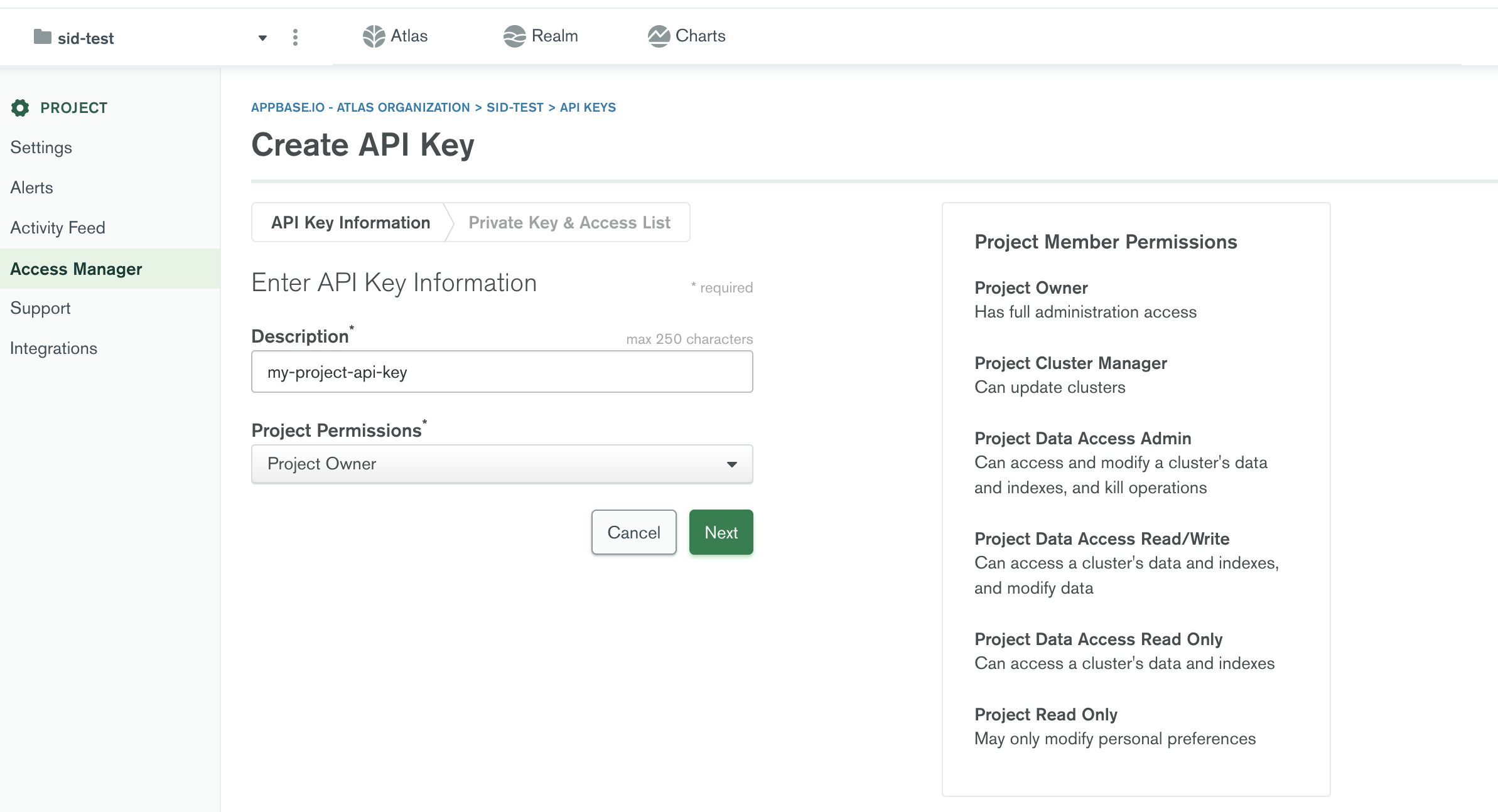Click the Project gear icon in sidebar
1498x812 pixels.
coord(20,108)
